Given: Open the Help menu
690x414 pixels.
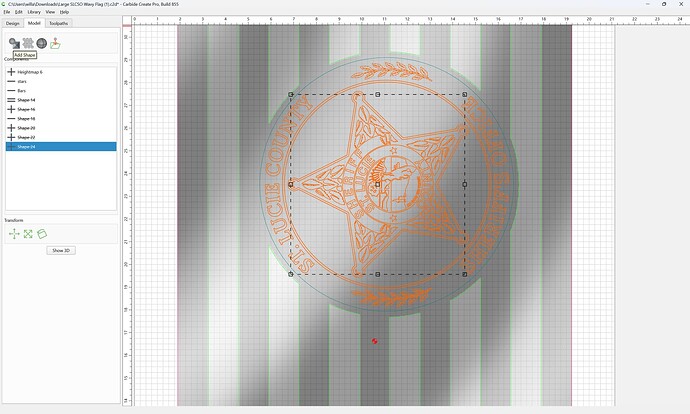Looking at the screenshot, I should pyautogui.click(x=64, y=12).
